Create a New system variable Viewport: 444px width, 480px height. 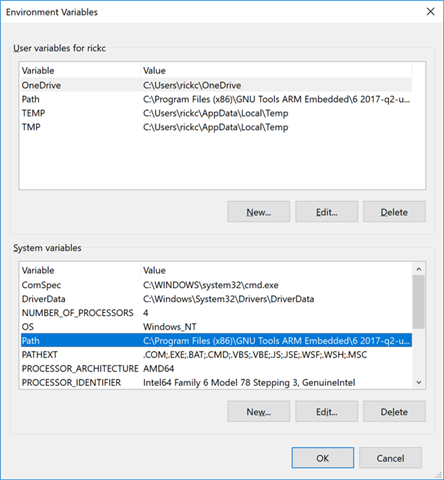(258, 412)
